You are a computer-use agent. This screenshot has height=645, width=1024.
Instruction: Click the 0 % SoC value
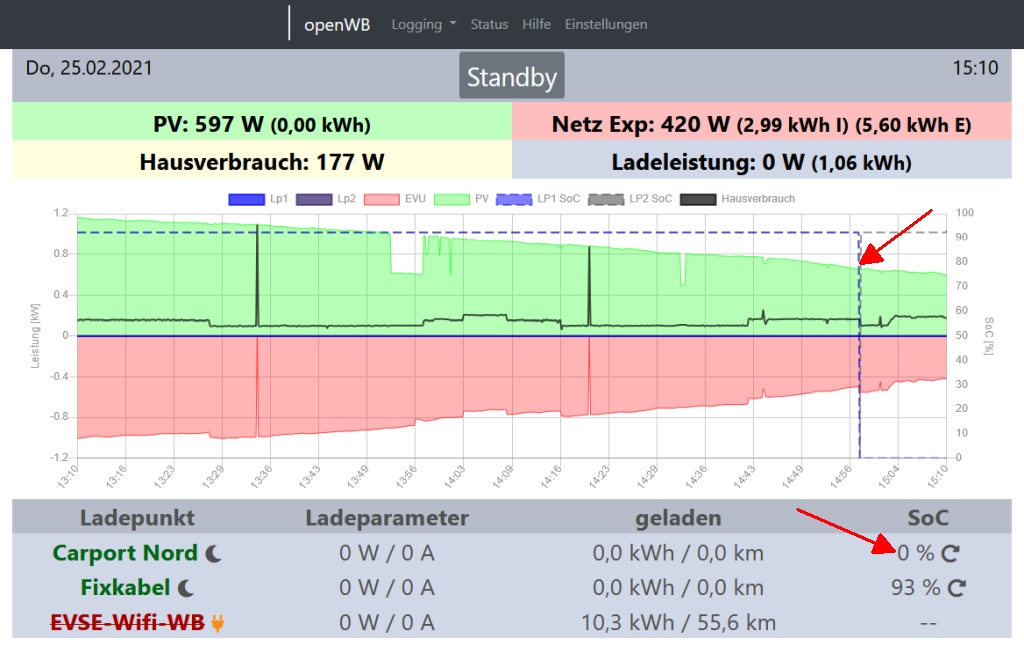(916, 554)
